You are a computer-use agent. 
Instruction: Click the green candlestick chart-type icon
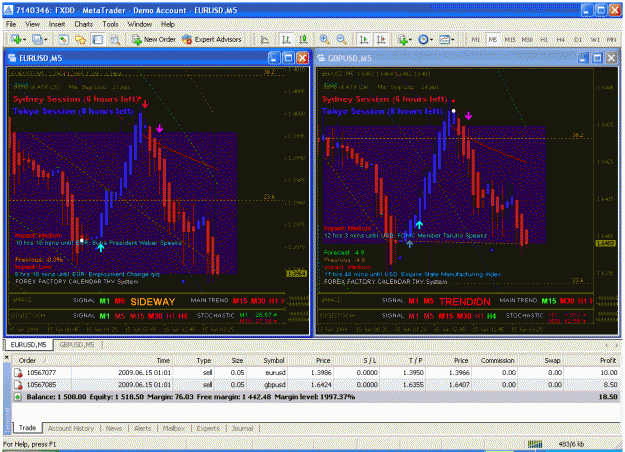[303, 39]
